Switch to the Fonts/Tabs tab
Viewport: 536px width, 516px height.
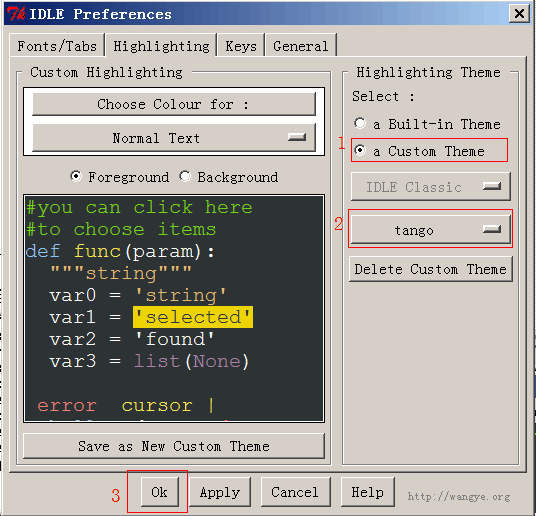(57, 46)
